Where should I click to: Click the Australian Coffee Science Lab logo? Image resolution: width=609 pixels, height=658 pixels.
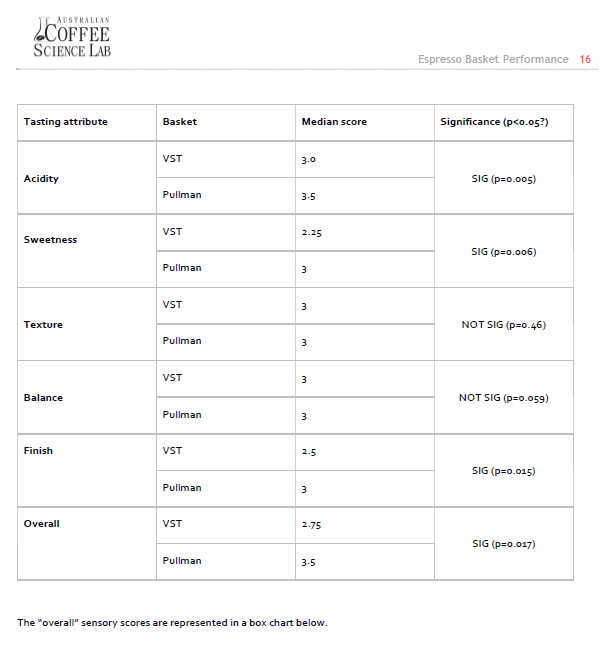click(x=71, y=38)
